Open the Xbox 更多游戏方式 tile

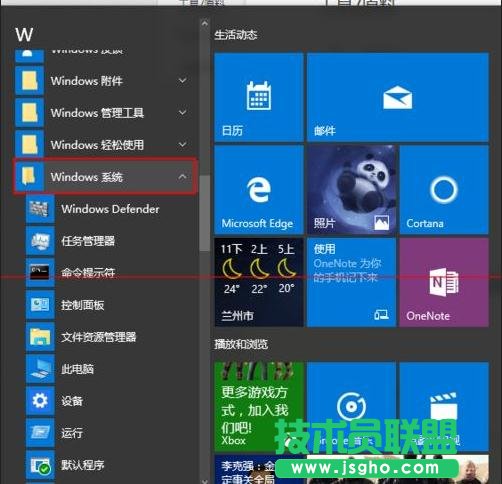(259, 407)
